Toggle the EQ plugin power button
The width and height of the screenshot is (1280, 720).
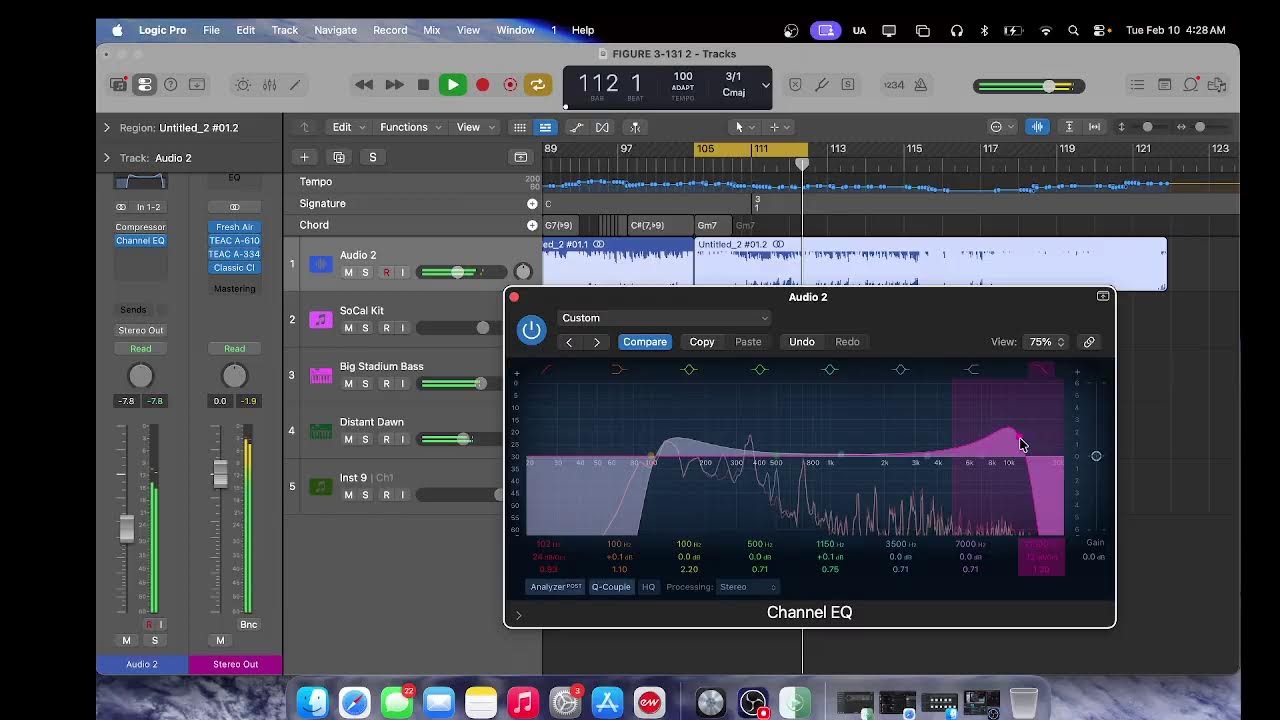[531, 330]
